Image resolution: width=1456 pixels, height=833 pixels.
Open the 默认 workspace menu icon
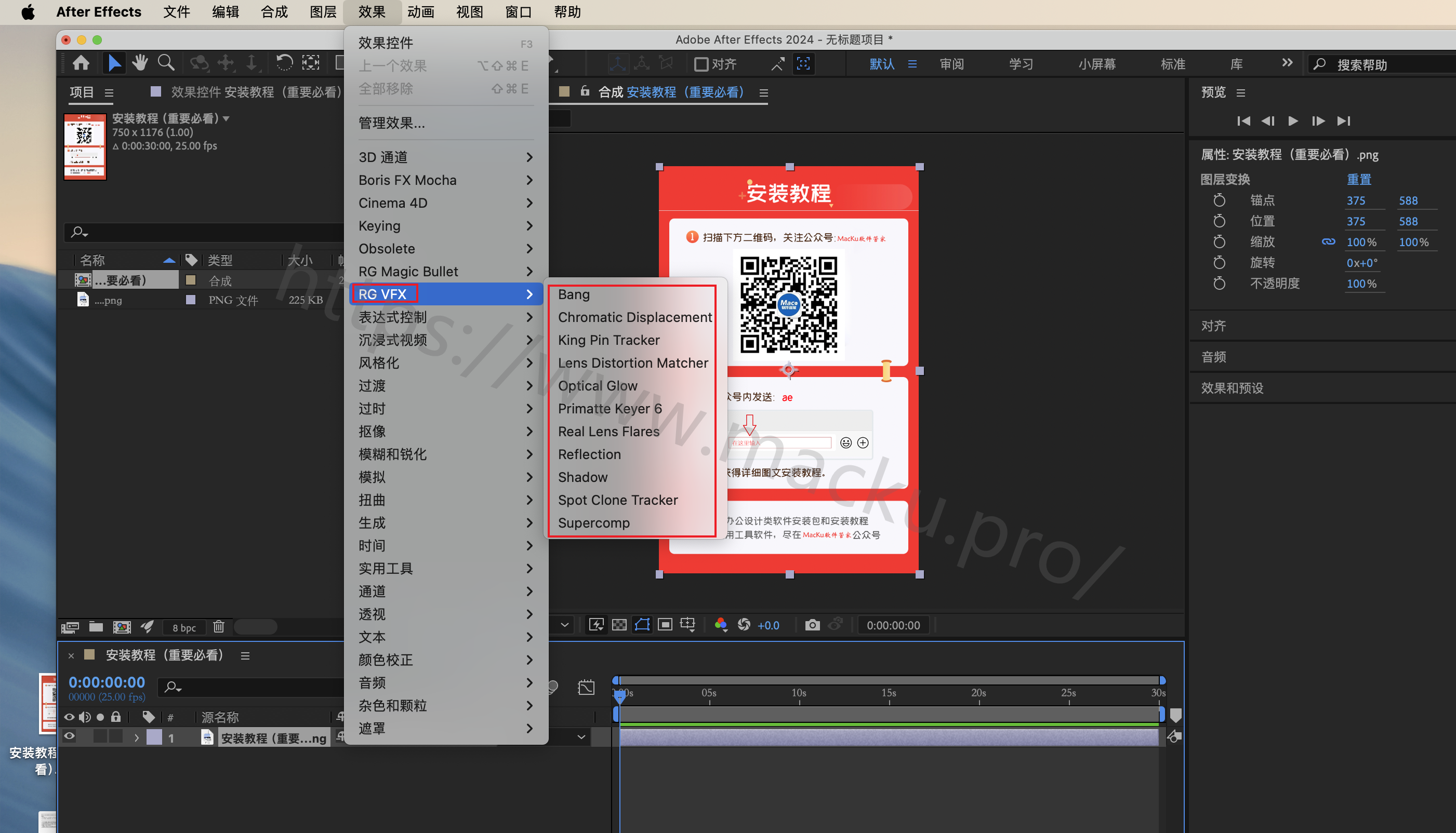[912, 64]
